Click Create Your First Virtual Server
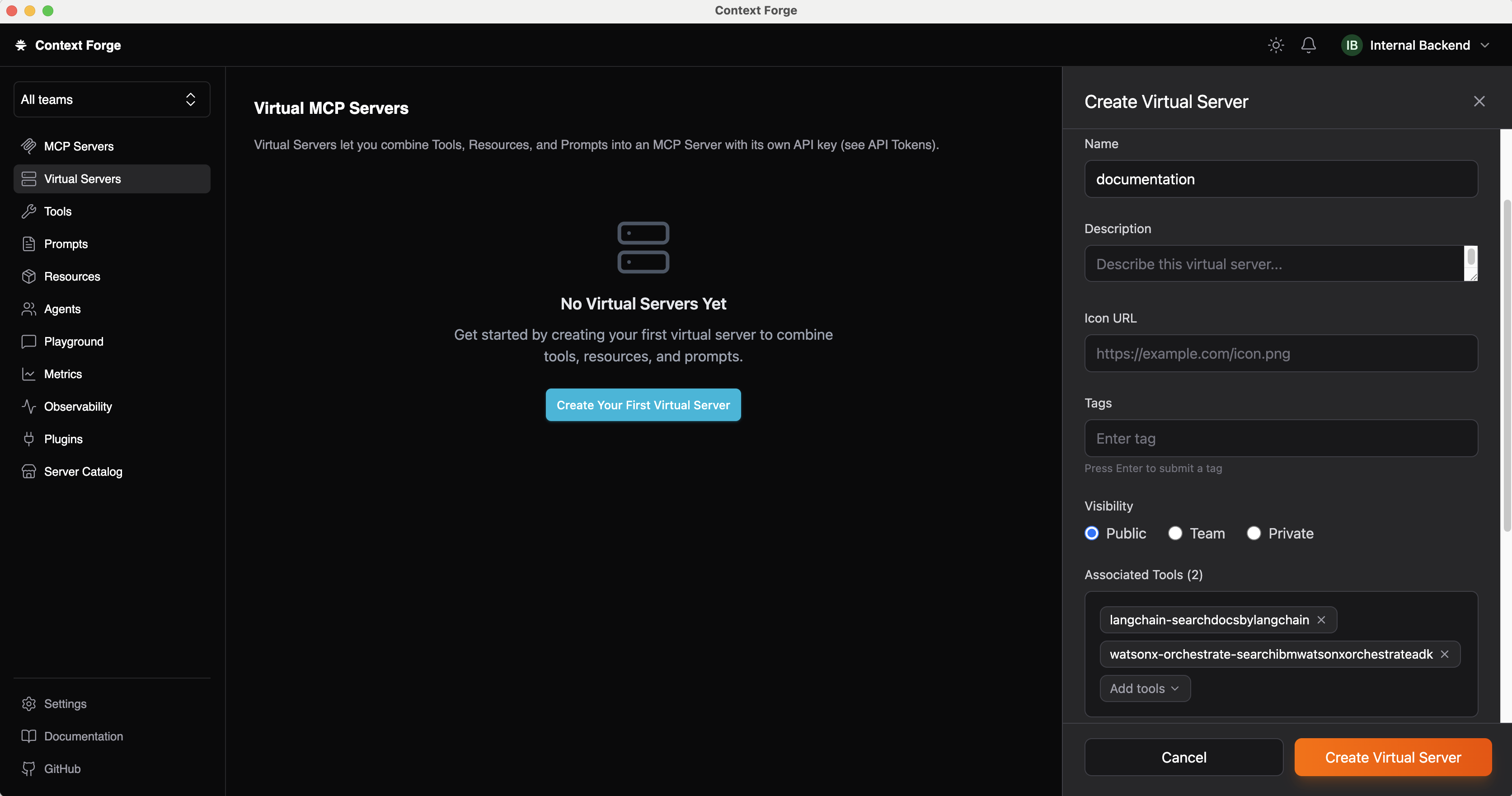Screen dimensions: 1512x796 643,405
